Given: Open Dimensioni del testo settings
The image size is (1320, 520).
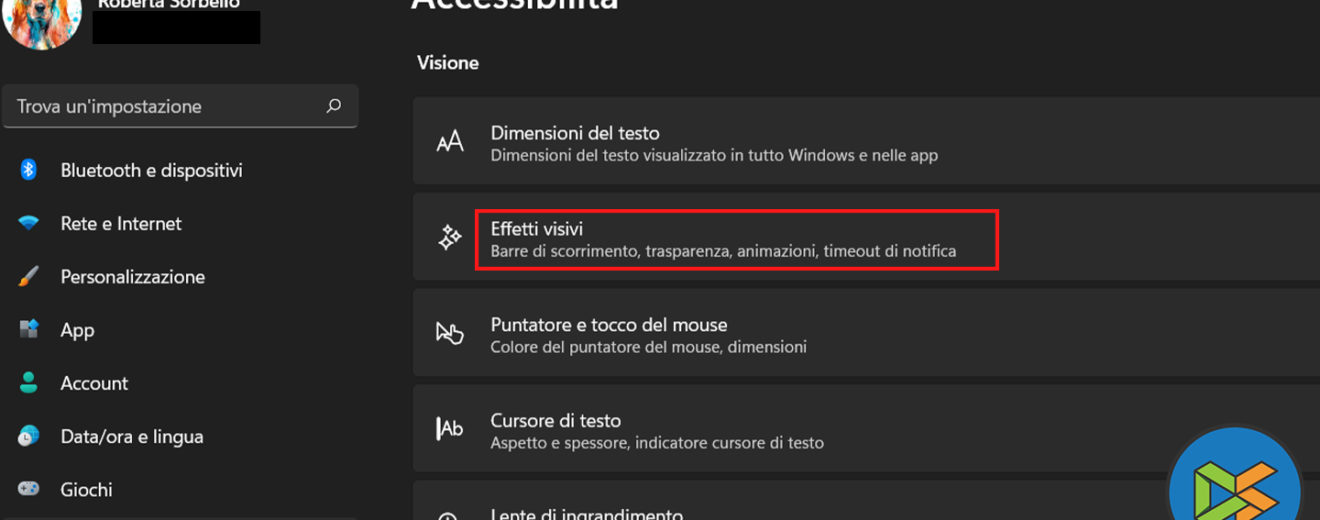Looking at the screenshot, I should click(x=574, y=133).
